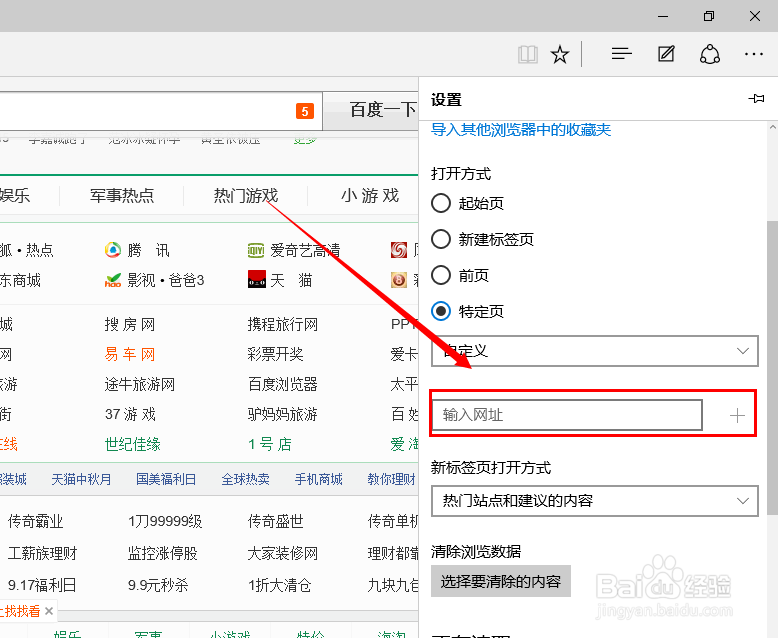
Task: Open hao 影视·爸爸3 icon
Action: click(113, 280)
